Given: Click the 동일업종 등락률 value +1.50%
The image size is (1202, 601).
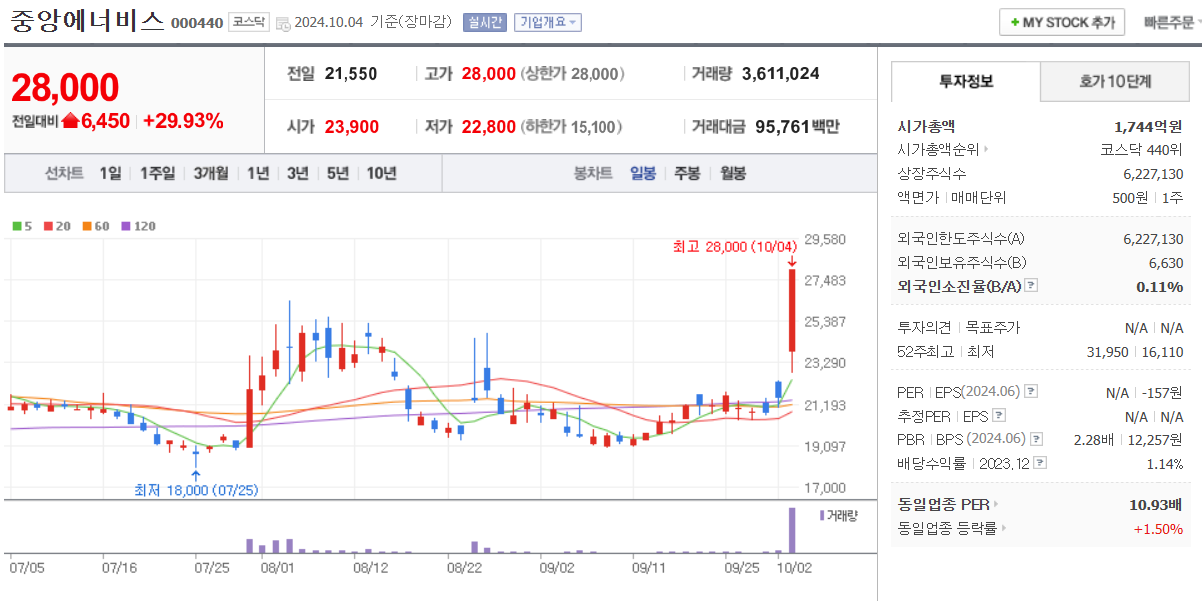Looking at the screenshot, I should (1158, 528).
